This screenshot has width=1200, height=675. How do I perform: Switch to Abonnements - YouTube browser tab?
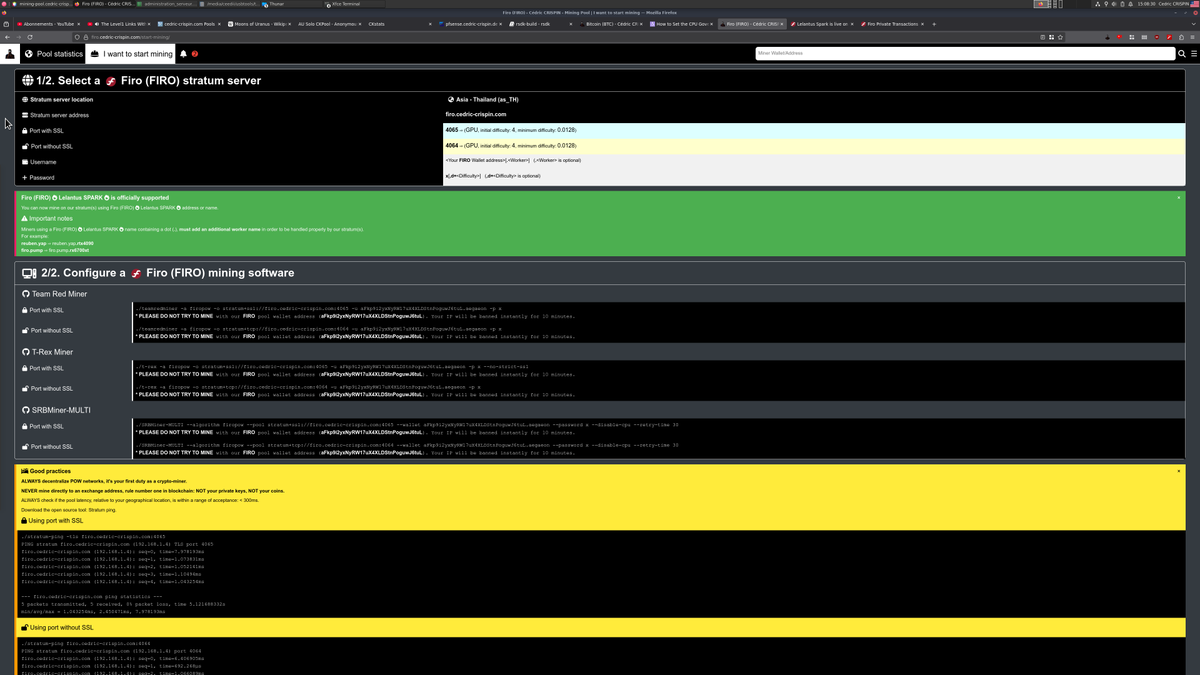pyautogui.click(x=47, y=24)
